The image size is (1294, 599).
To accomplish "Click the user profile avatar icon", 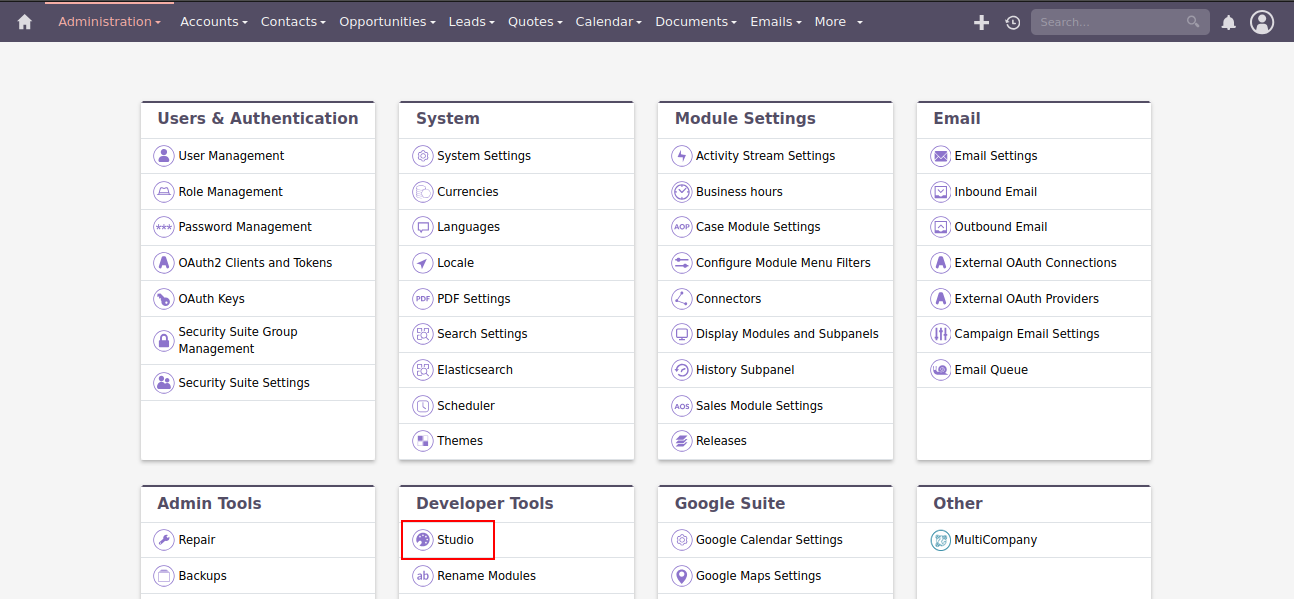I will pyautogui.click(x=1262, y=22).
